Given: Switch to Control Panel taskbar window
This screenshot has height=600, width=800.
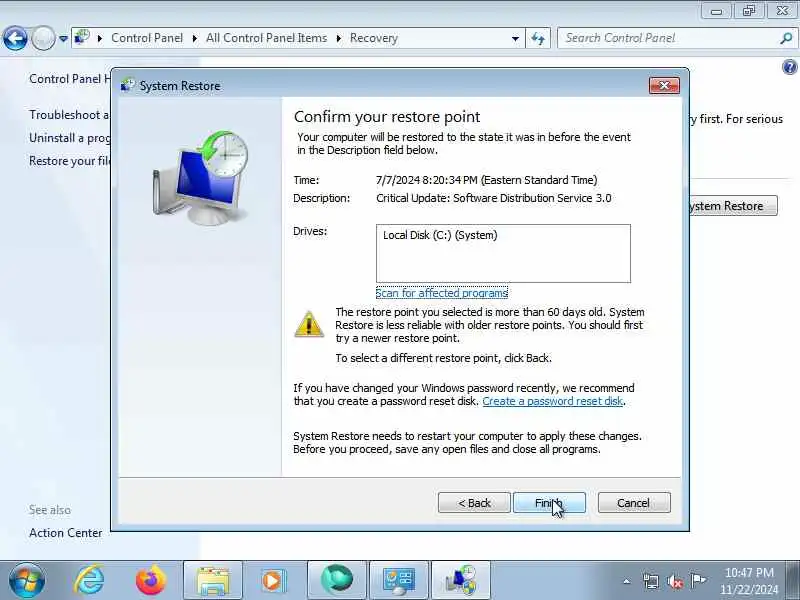Looking at the screenshot, I should coord(399,581).
